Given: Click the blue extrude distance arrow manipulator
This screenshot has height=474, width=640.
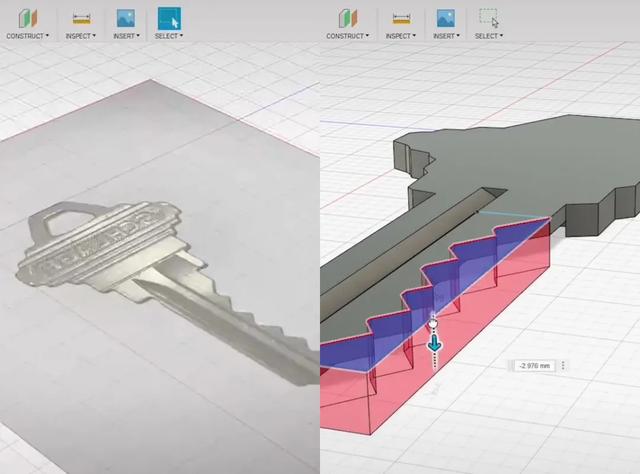Looking at the screenshot, I should (434, 344).
